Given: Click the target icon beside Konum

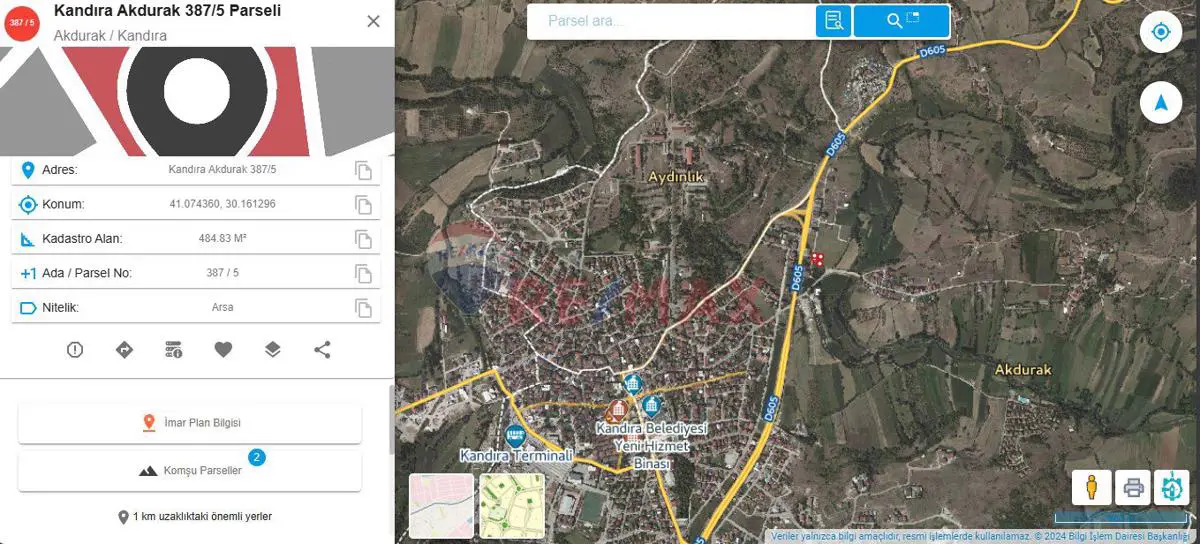Looking at the screenshot, I should coord(28,205).
